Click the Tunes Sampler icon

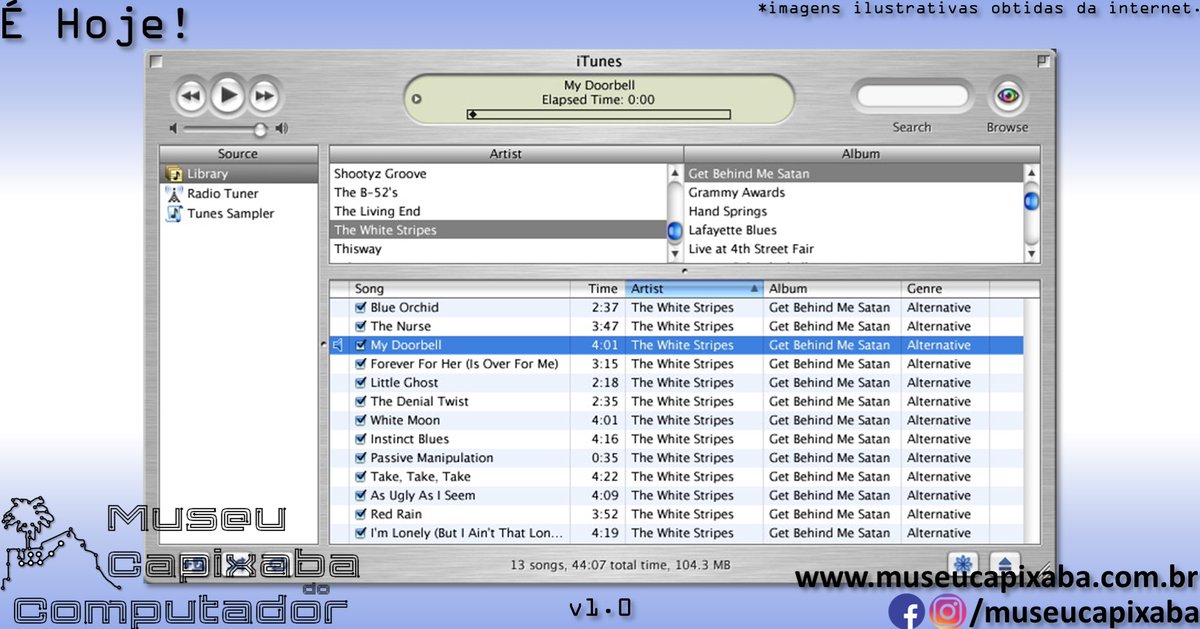pos(173,213)
